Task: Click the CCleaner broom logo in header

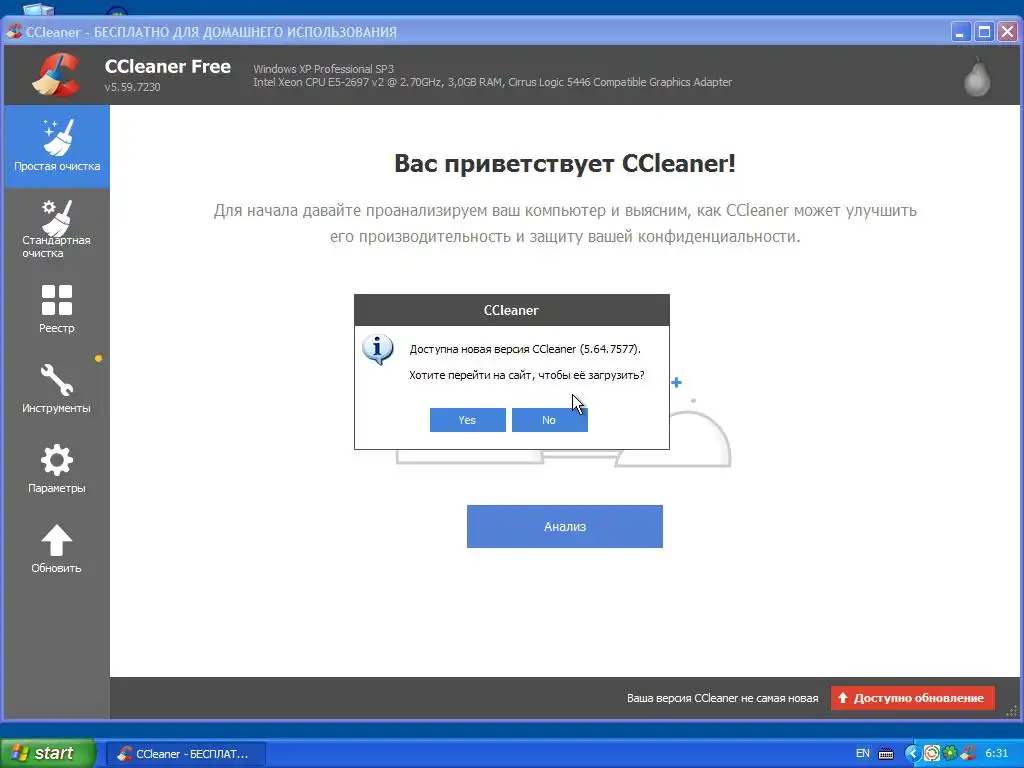Action: point(56,74)
